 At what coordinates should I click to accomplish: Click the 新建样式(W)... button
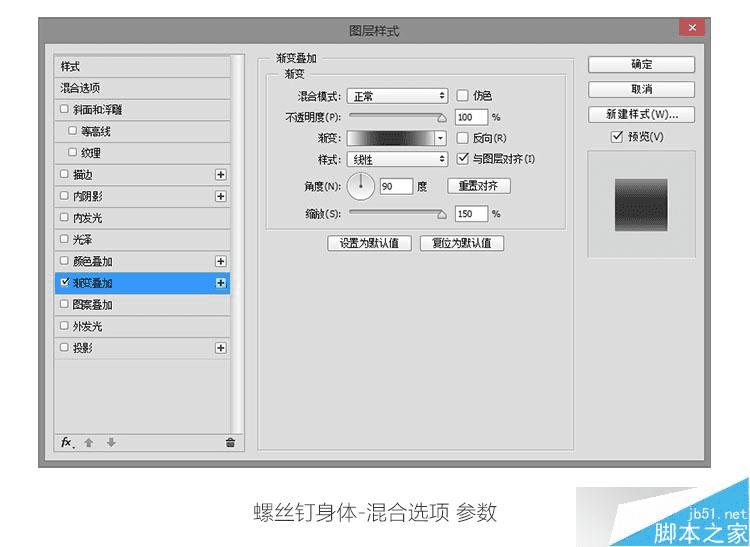click(x=641, y=114)
